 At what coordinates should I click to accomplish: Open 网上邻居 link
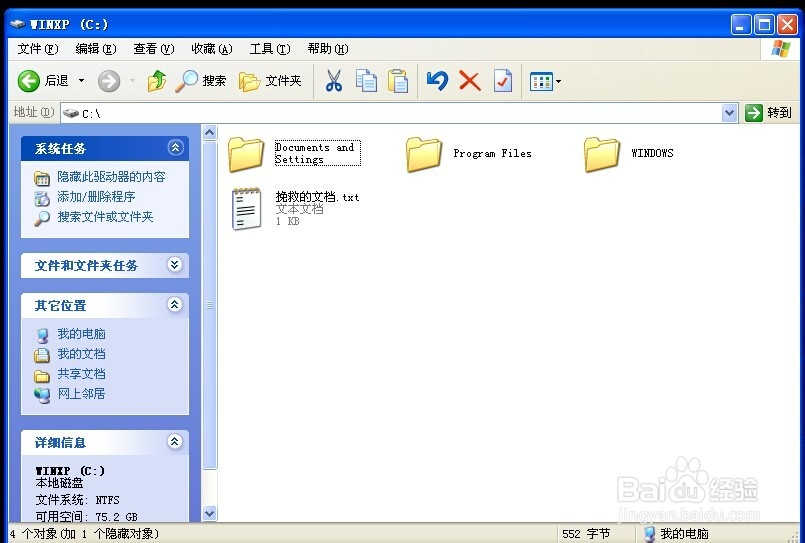click(x=81, y=394)
